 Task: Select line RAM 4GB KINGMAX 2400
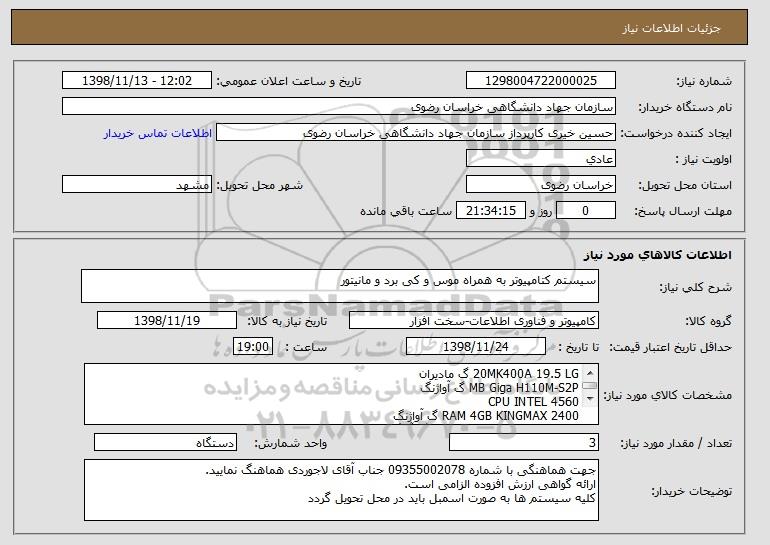pyautogui.click(x=486, y=415)
